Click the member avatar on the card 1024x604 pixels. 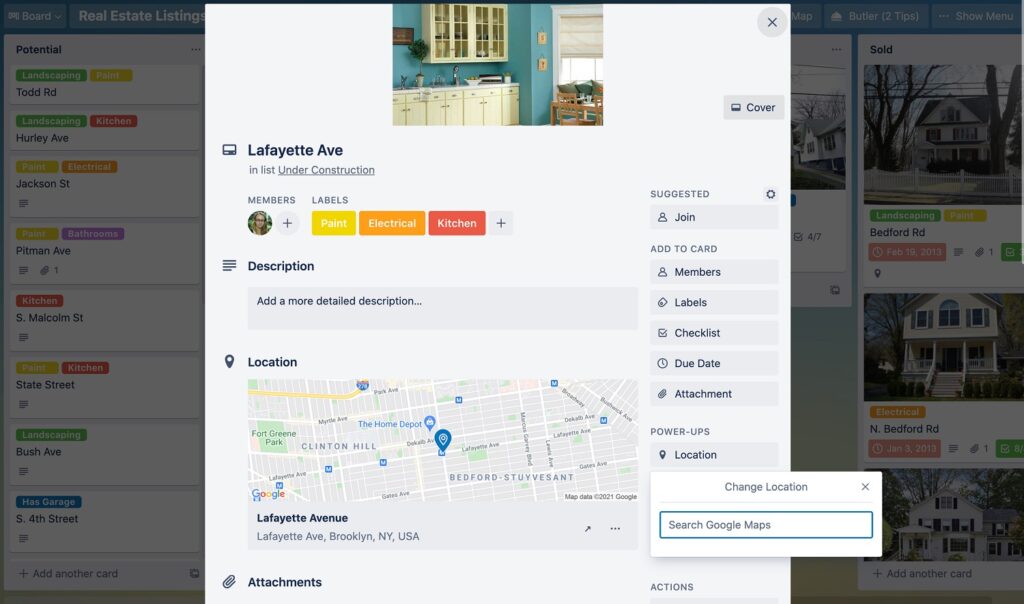pos(259,223)
